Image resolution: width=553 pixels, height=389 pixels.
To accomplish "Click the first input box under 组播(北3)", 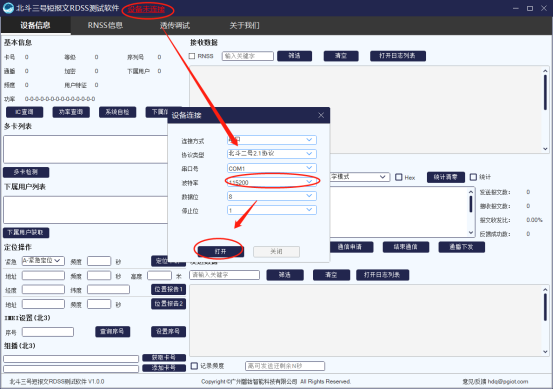I will [71, 359].
